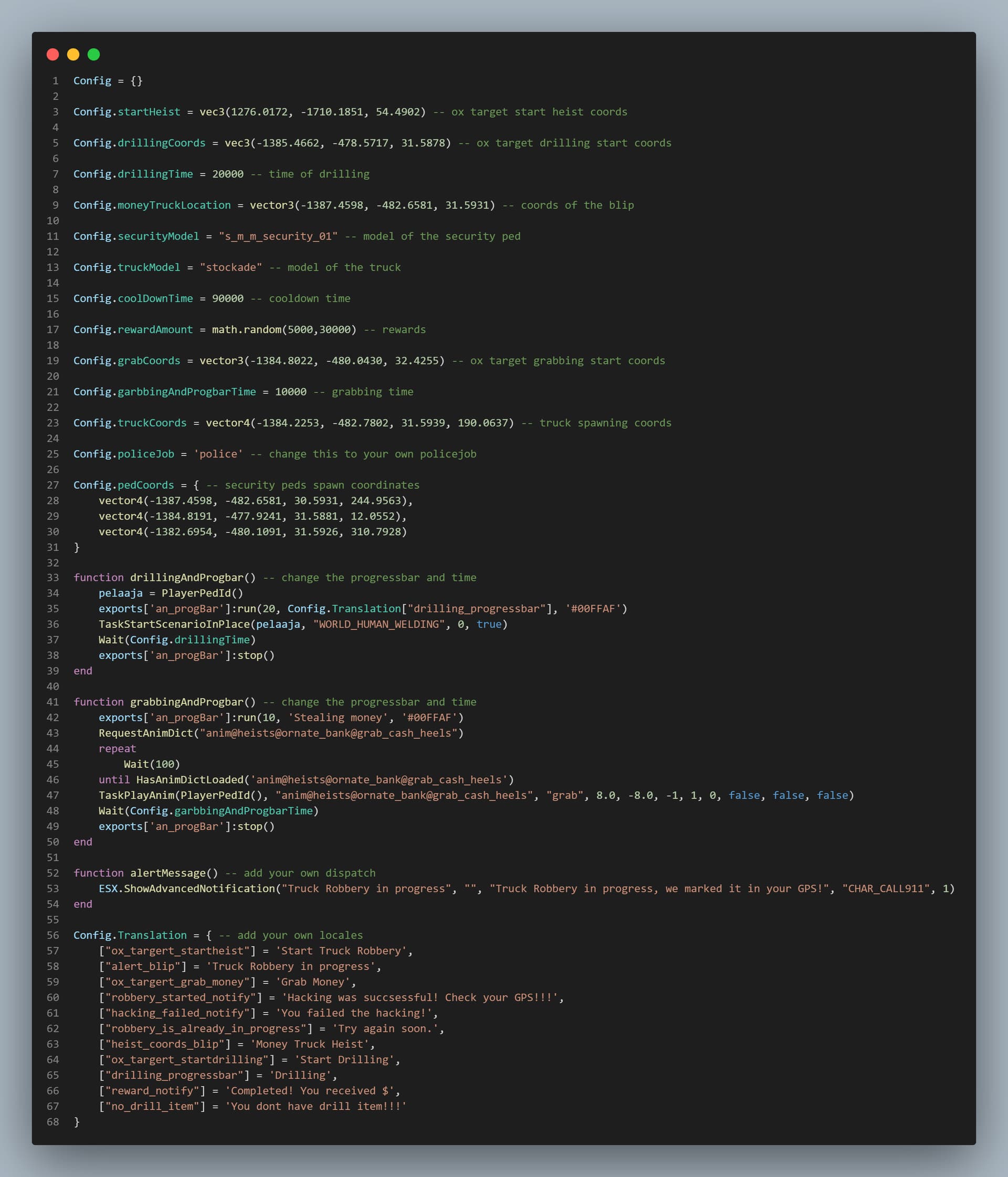Click line number 33 in the gutter

pyautogui.click(x=53, y=578)
